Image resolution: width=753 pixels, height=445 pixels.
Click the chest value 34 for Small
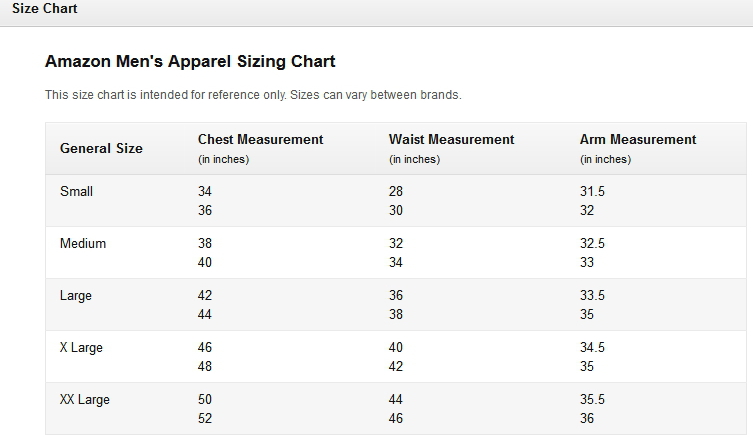[x=205, y=192]
